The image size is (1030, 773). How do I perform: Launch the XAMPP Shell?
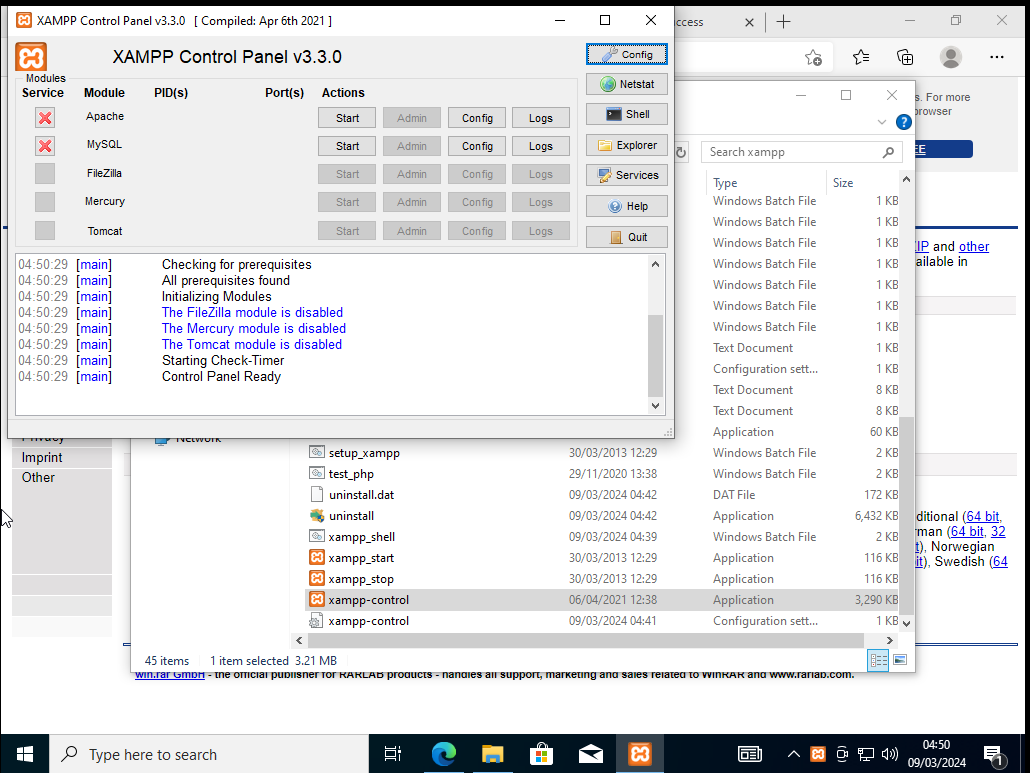coord(627,114)
